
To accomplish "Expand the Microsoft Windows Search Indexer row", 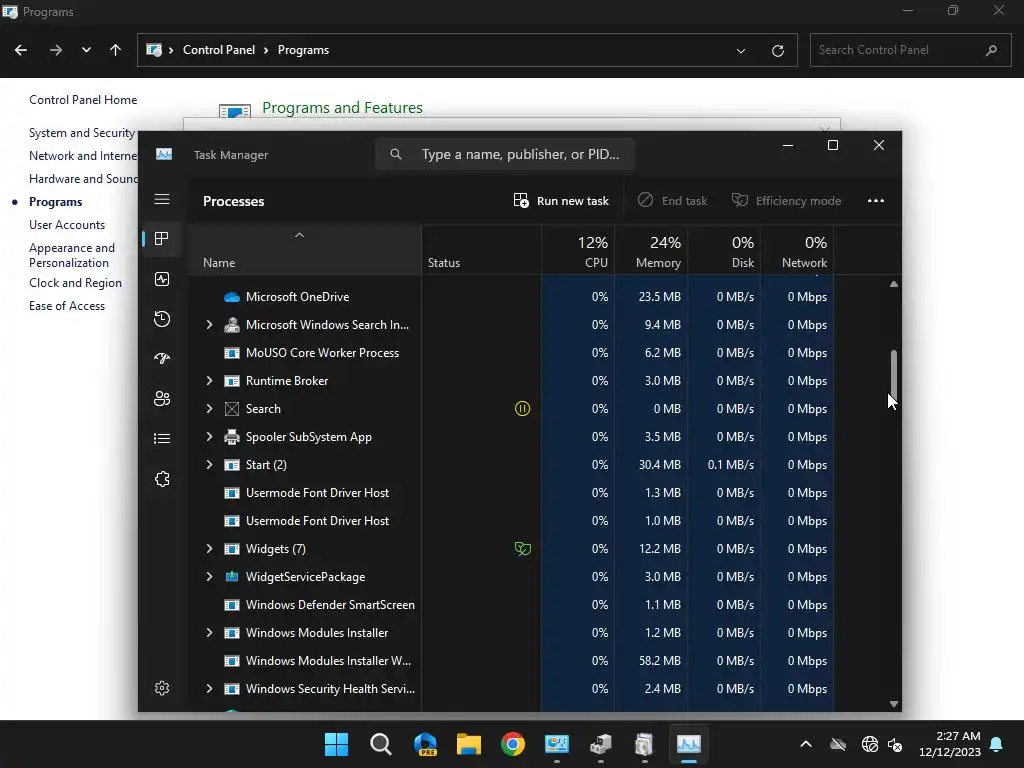I will [209, 325].
